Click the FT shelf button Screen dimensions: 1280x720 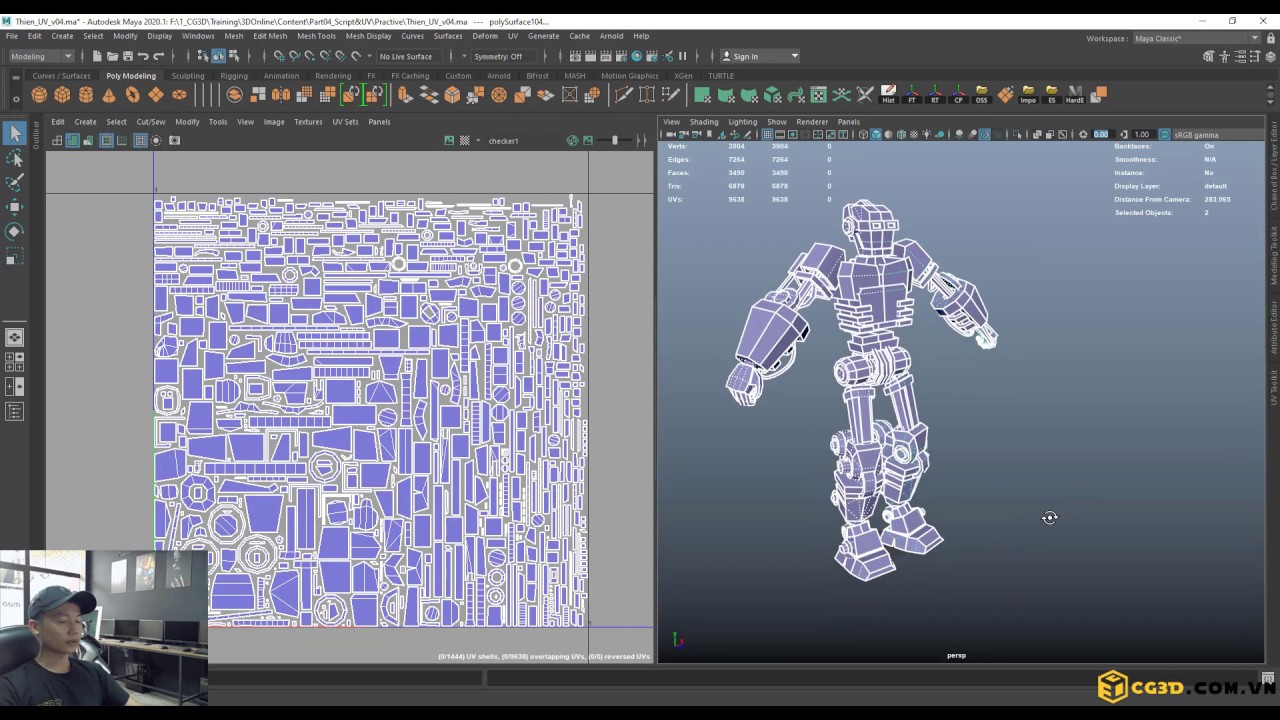(911, 95)
